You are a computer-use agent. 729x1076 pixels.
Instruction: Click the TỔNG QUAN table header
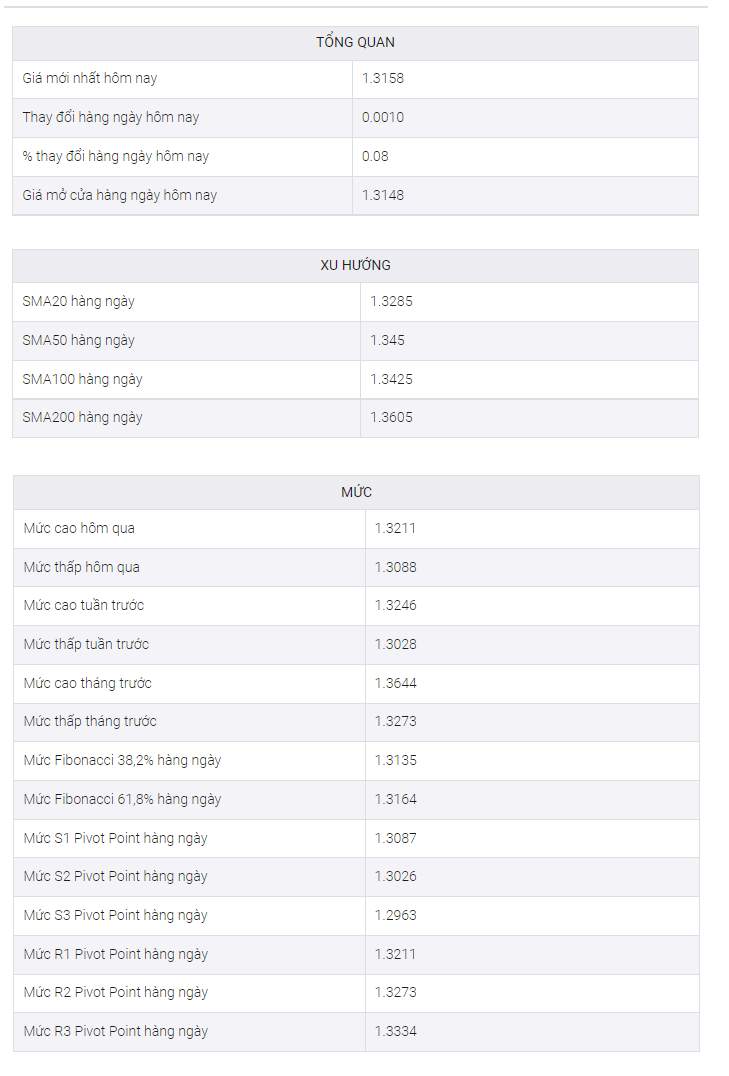(x=355, y=43)
